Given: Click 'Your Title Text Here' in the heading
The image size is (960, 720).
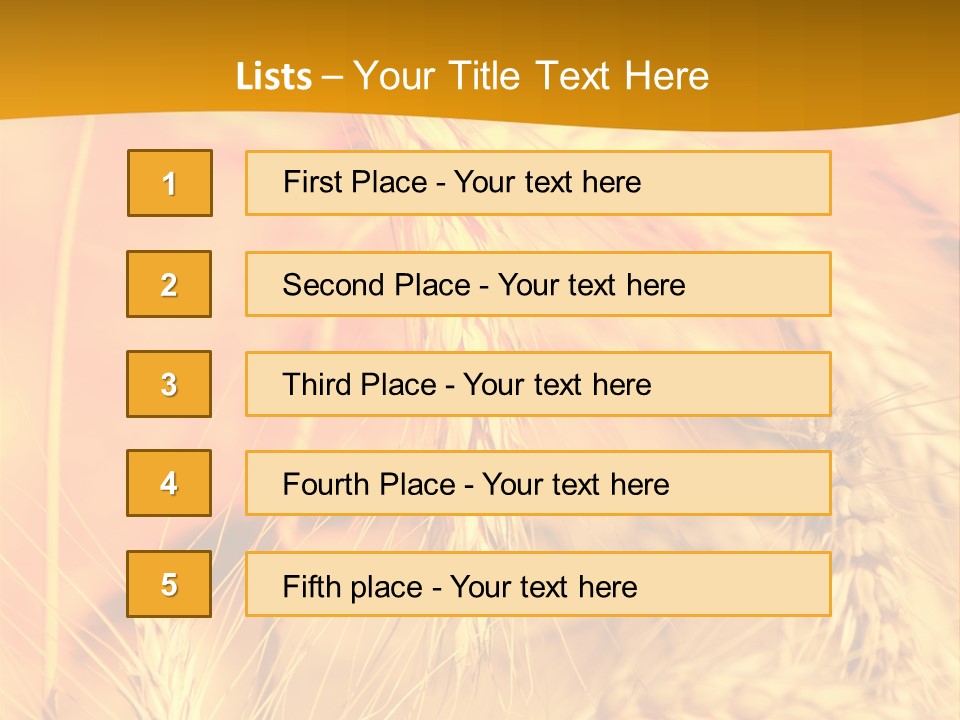Looking at the screenshot, I should [531, 76].
